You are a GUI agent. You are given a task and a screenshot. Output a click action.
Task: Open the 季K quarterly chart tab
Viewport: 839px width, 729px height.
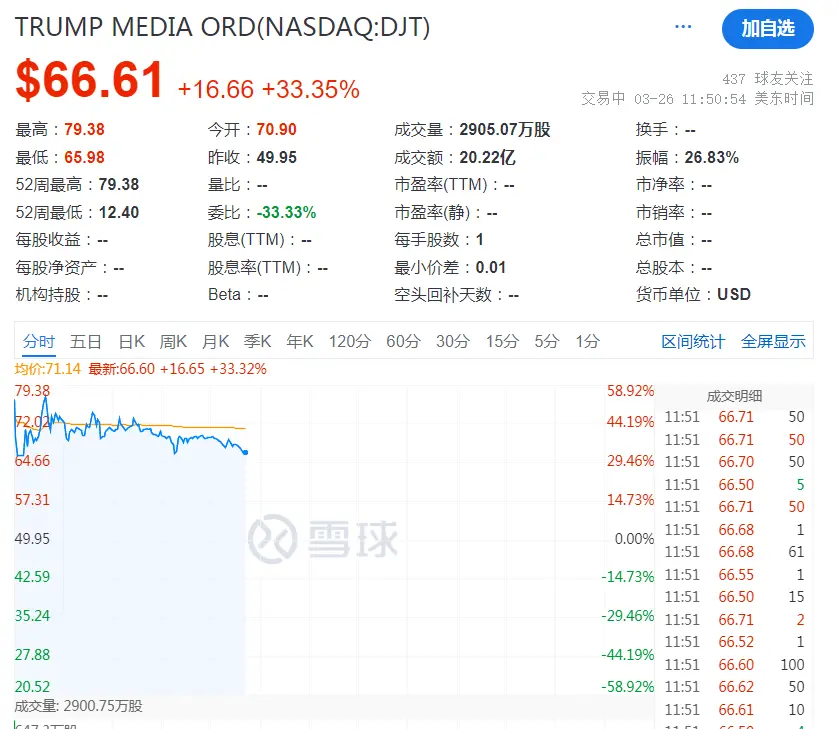pos(258,342)
